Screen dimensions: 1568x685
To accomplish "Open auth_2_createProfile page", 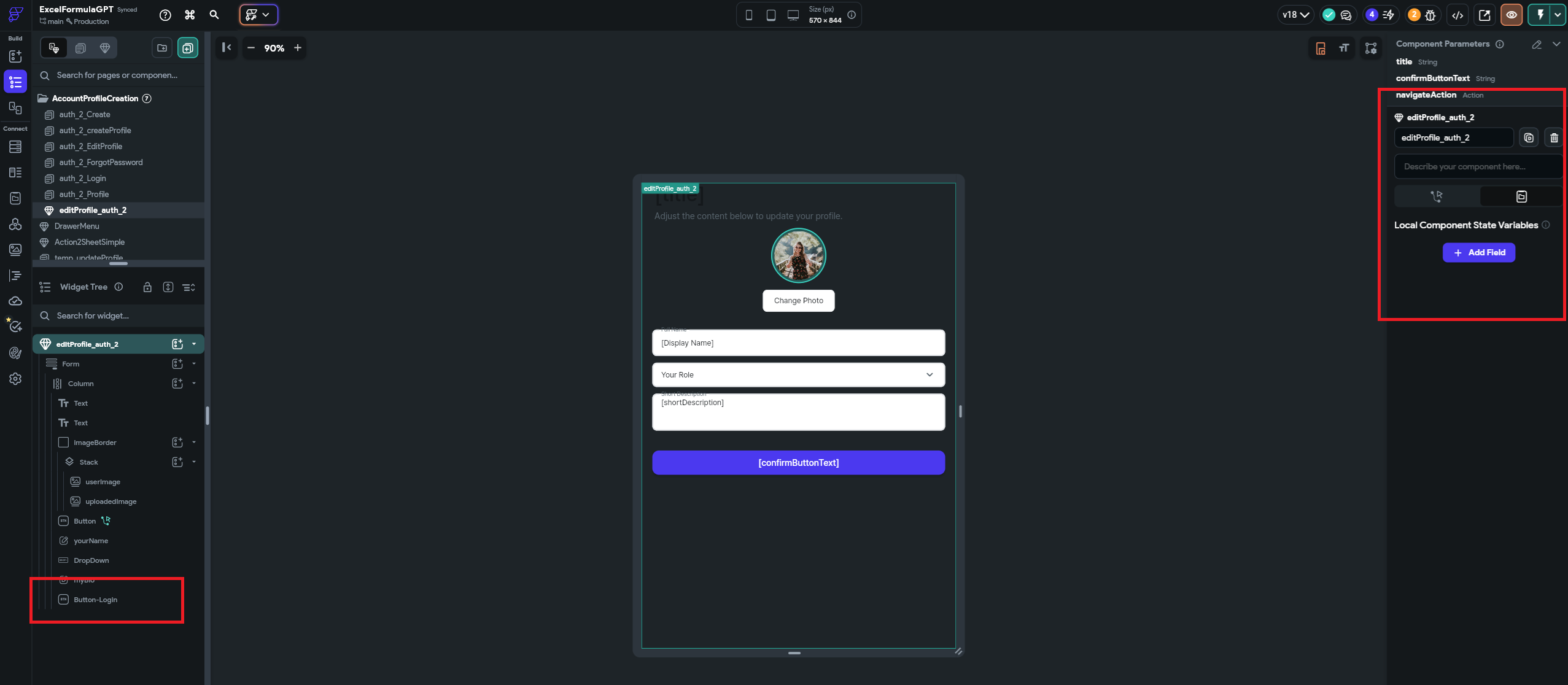I will (95, 130).
